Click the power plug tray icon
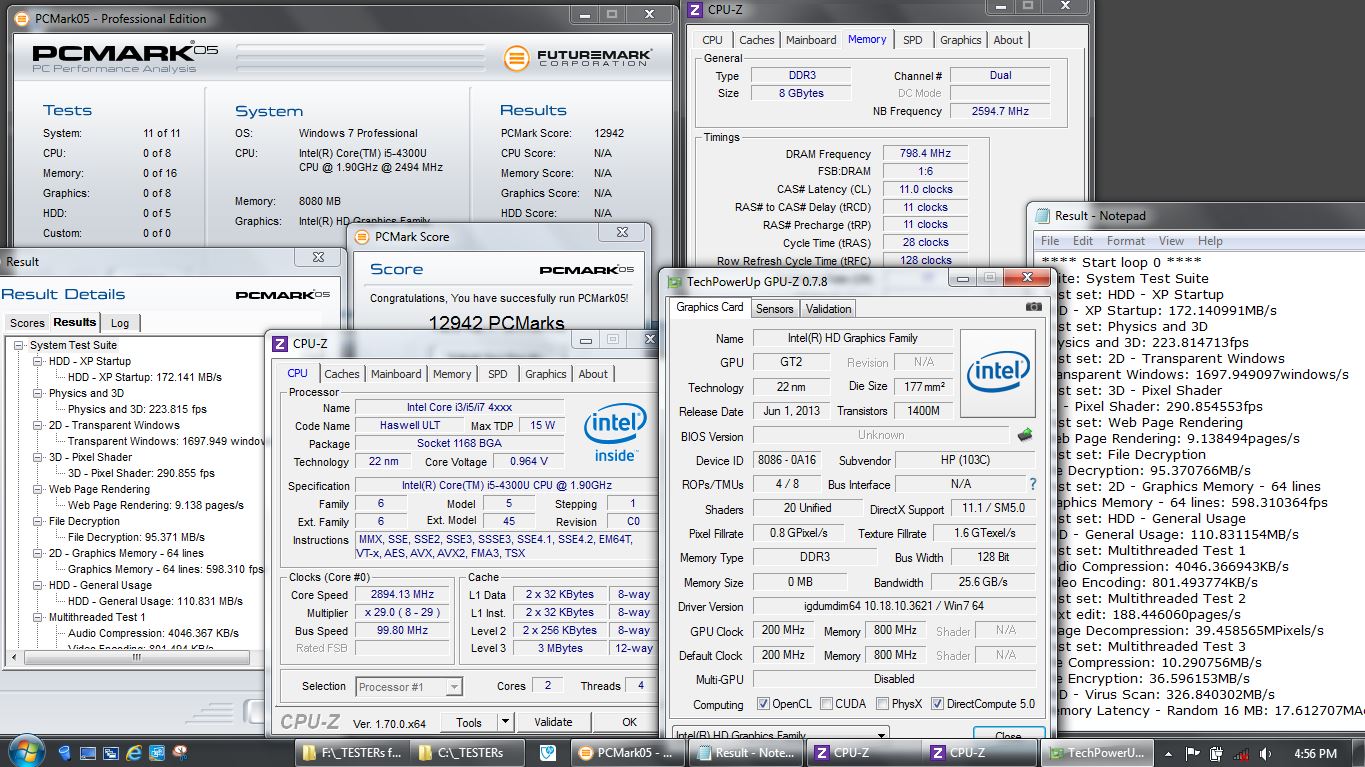The height and width of the screenshot is (767, 1365). click(x=1218, y=753)
